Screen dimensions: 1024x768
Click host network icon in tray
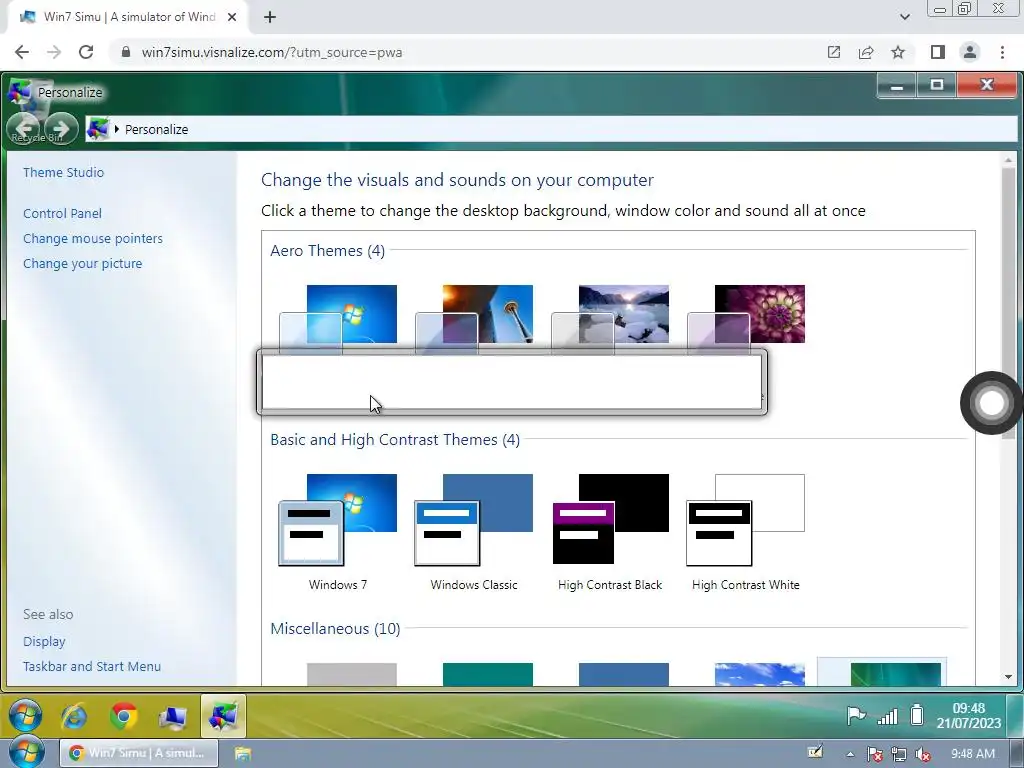(x=899, y=755)
